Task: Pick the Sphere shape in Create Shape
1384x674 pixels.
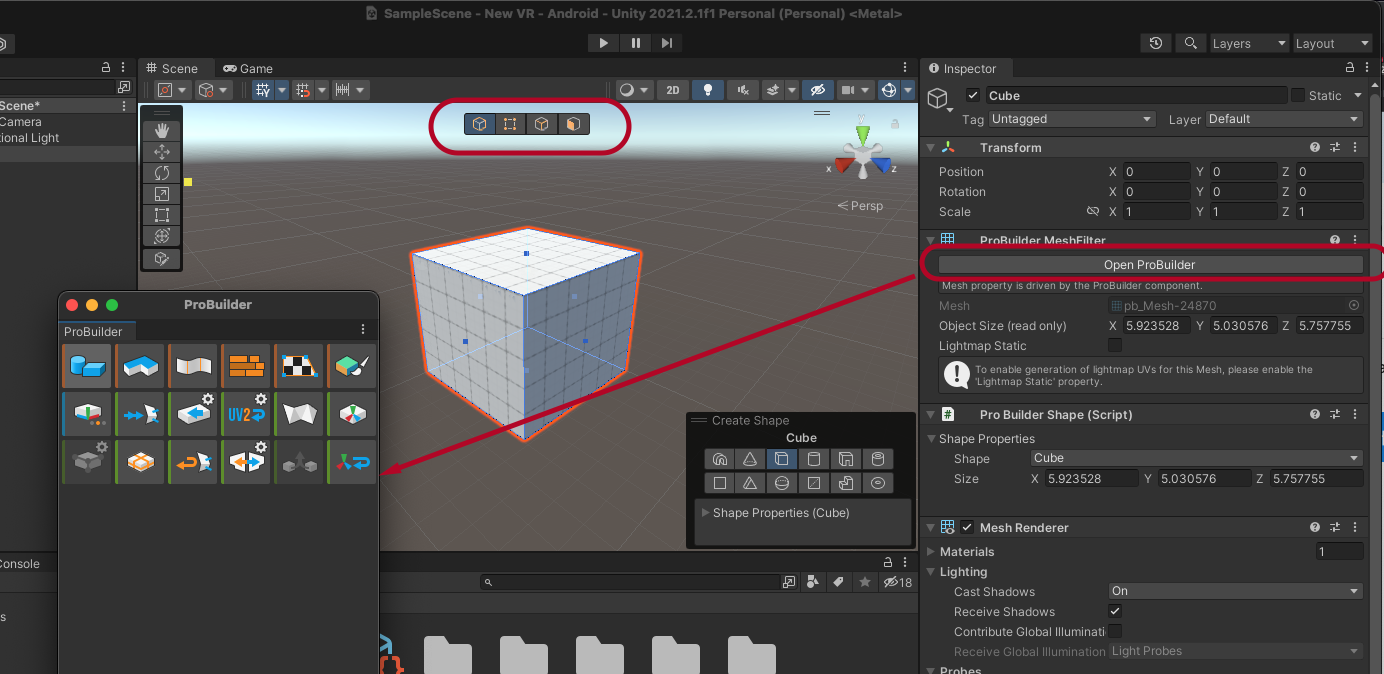Action: (x=782, y=483)
